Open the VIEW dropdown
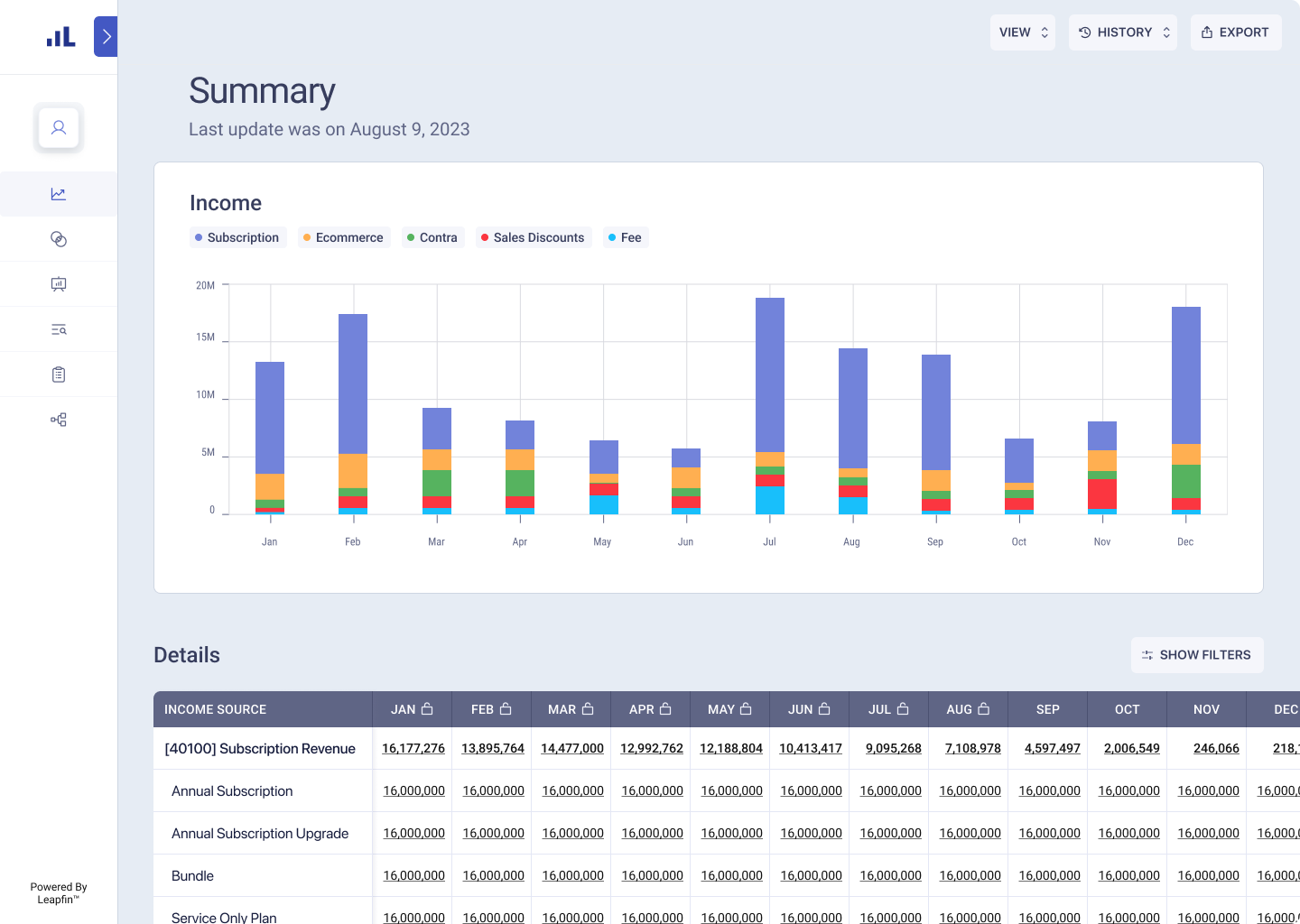Viewport: 1300px width, 924px height. tap(1023, 32)
